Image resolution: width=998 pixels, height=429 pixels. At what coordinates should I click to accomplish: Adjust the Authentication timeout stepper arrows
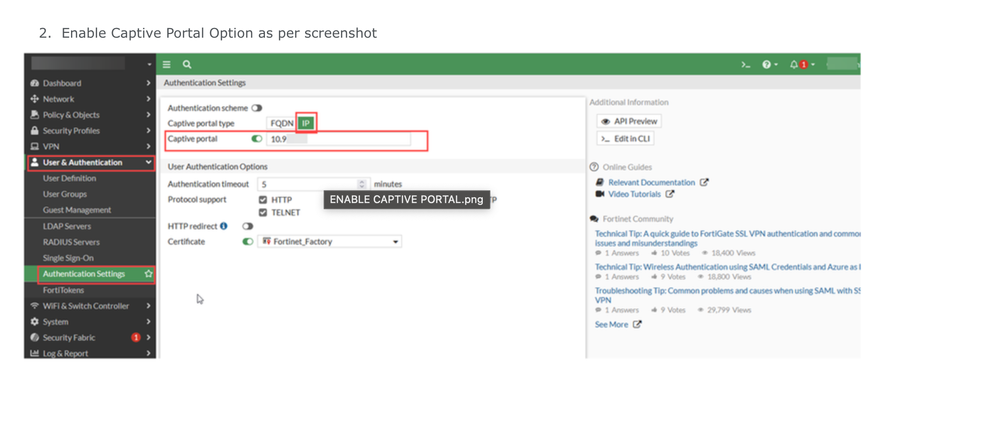pos(362,184)
